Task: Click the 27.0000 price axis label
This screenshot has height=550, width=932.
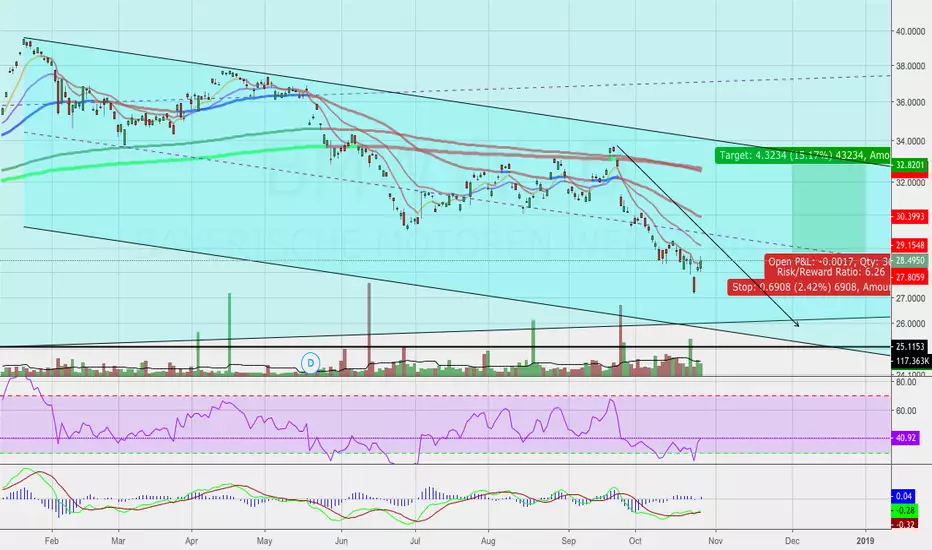Action: click(x=910, y=298)
